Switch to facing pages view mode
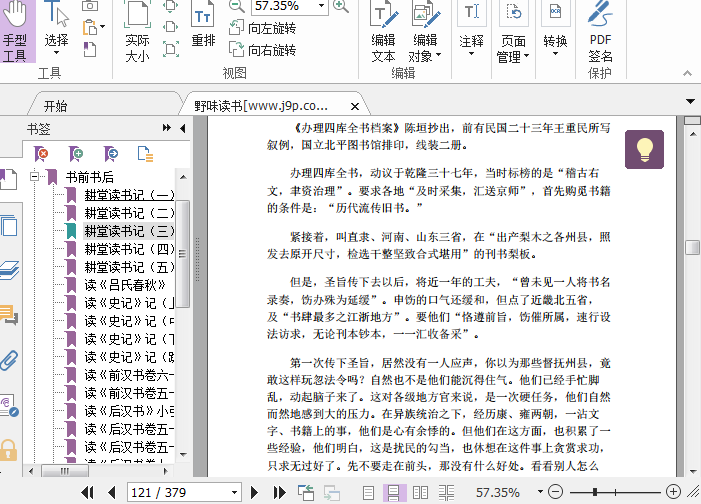 pyautogui.click(x=420, y=493)
